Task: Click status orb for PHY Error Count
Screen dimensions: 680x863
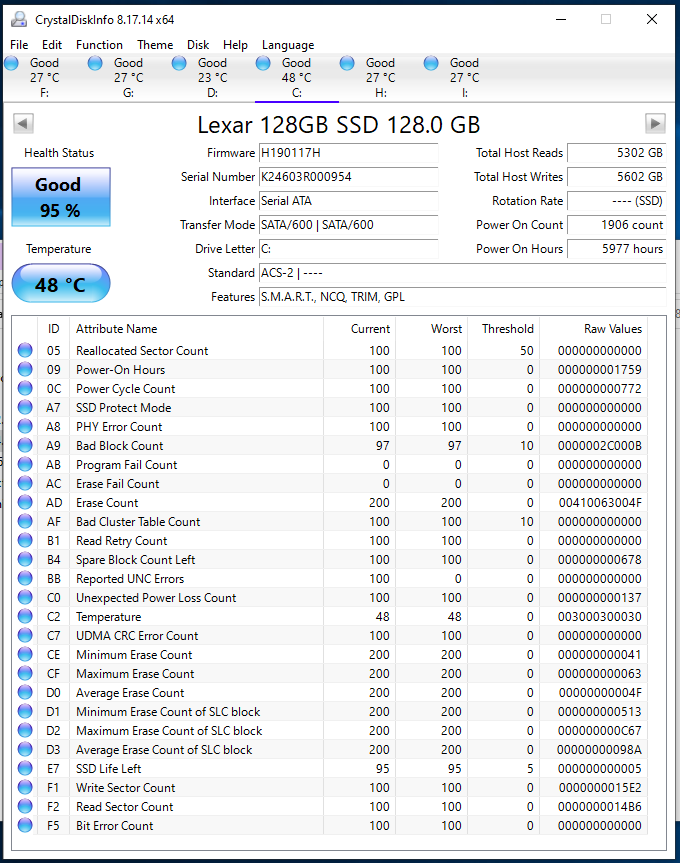Action: click(25, 426)
